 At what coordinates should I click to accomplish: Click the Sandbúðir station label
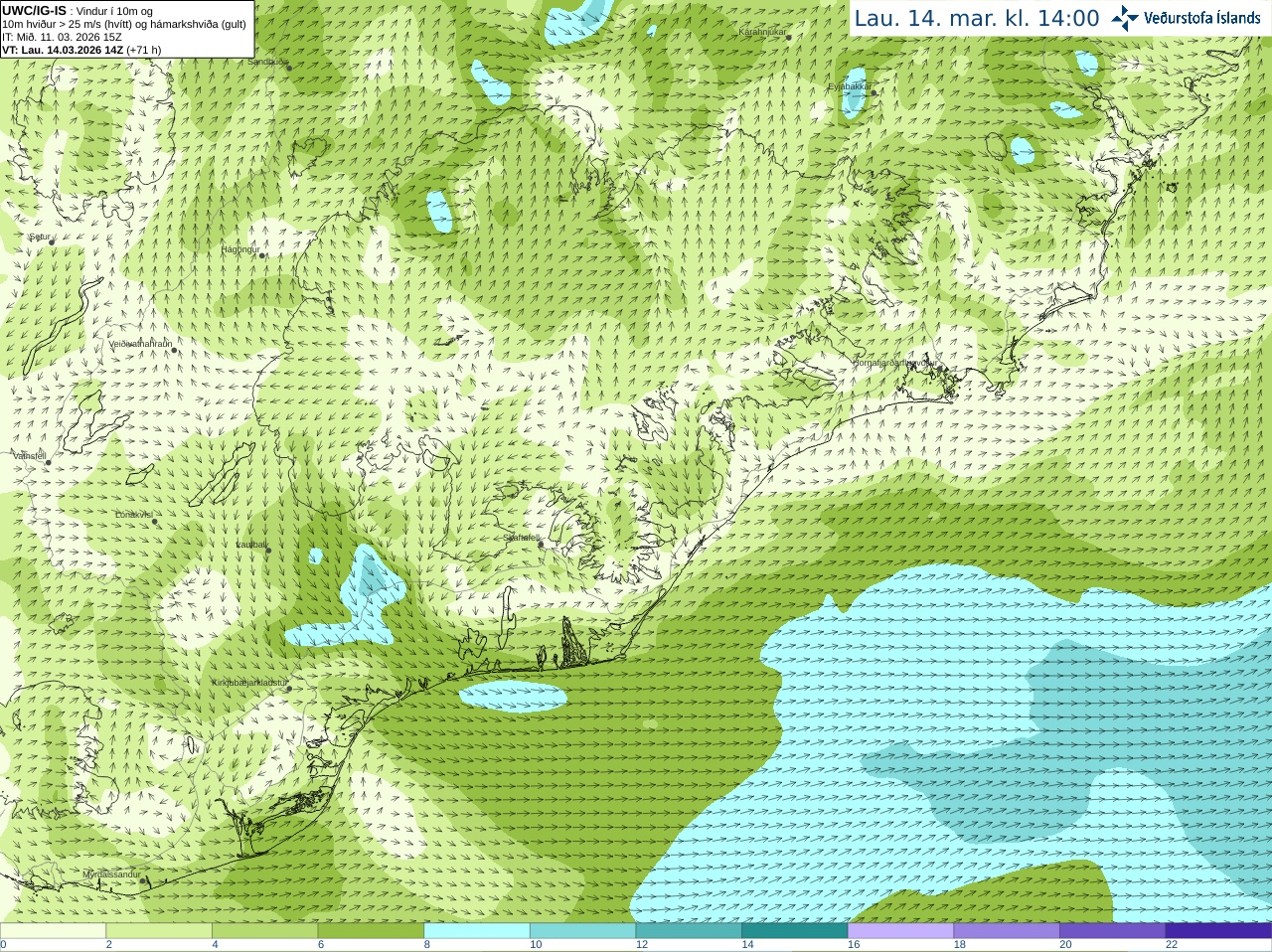[267, 62]
